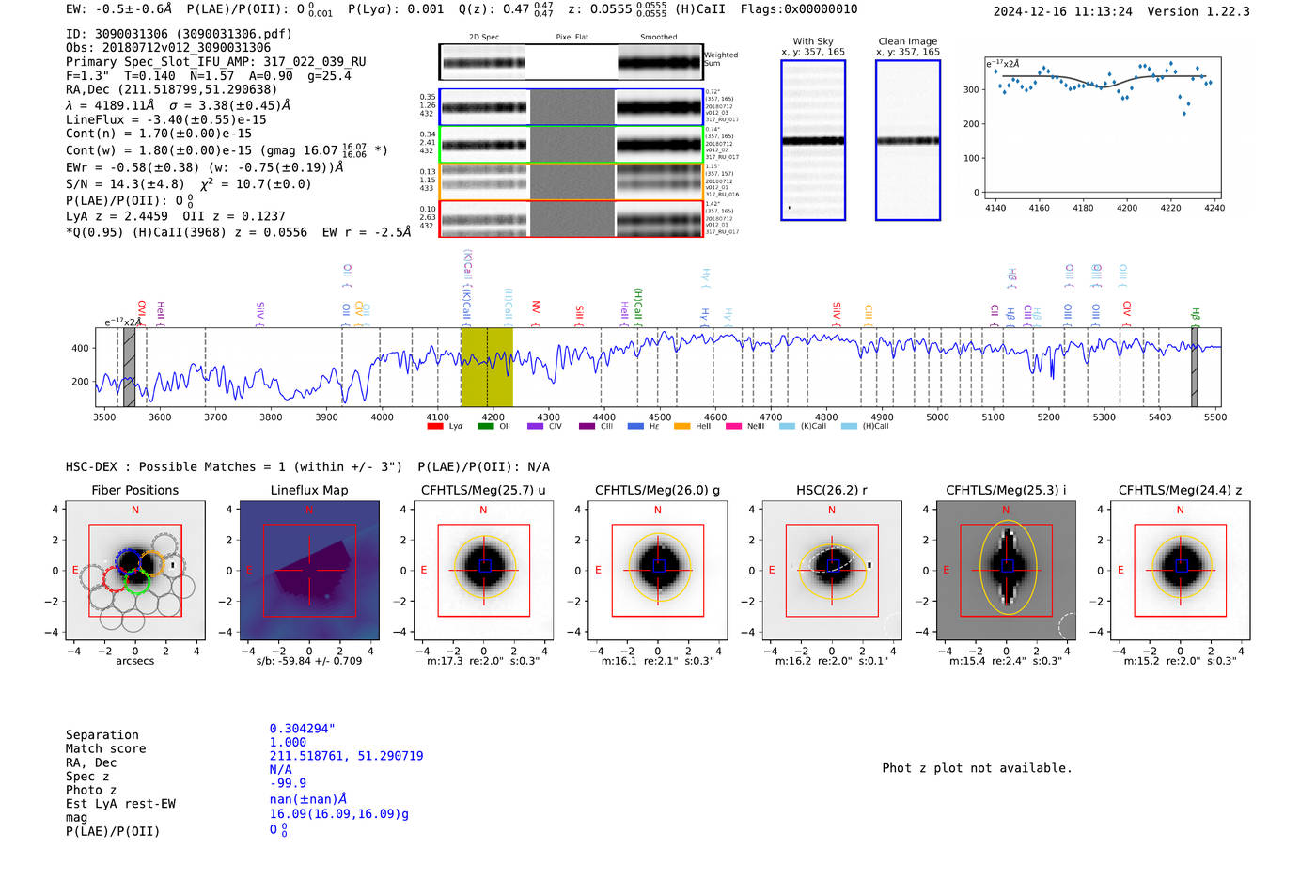Open the CFHTLS/Meg(25.7) u image
The image size is (1316, 896).
483,571
